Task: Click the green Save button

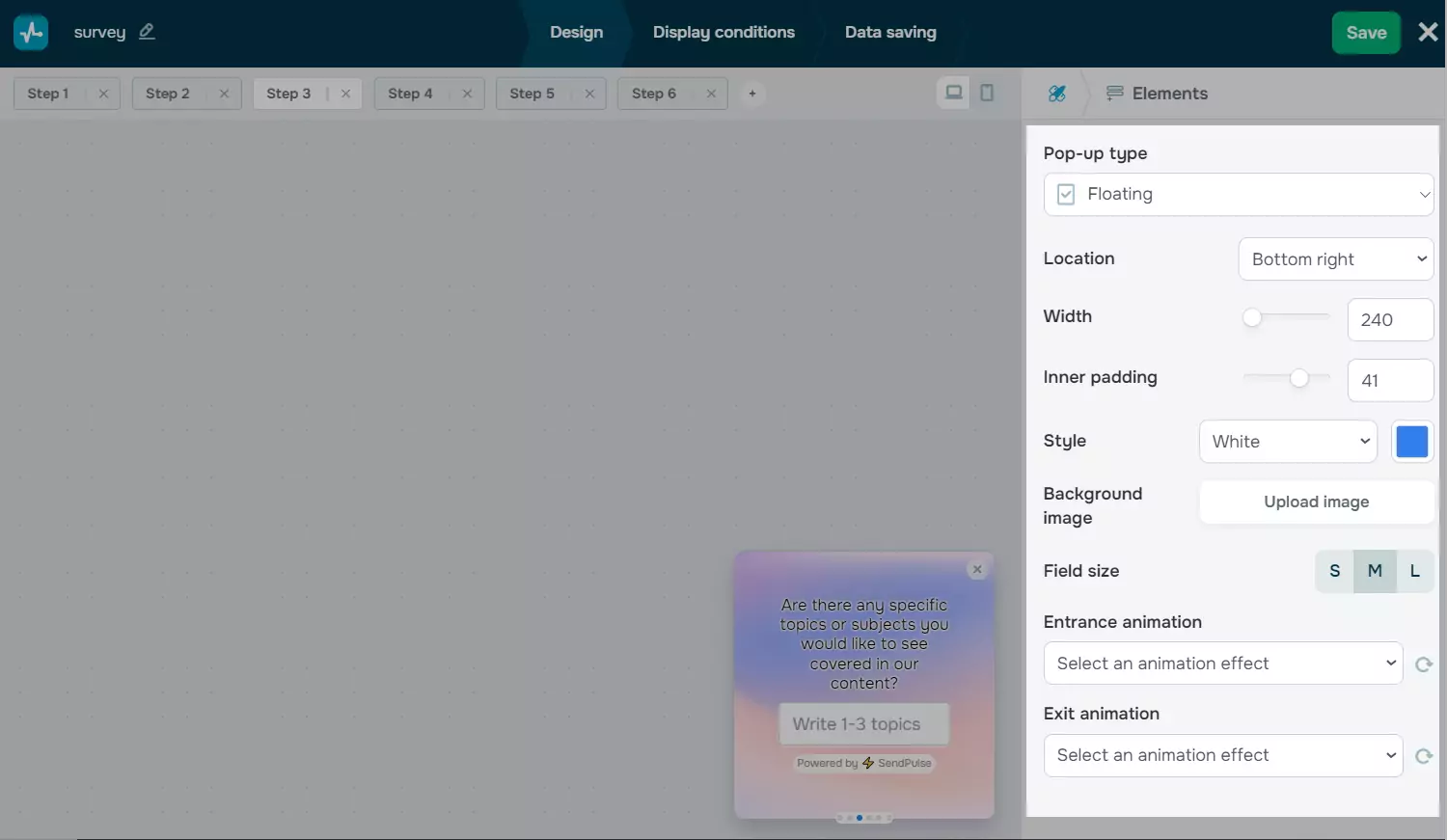Action: (x=1365, y=33)
